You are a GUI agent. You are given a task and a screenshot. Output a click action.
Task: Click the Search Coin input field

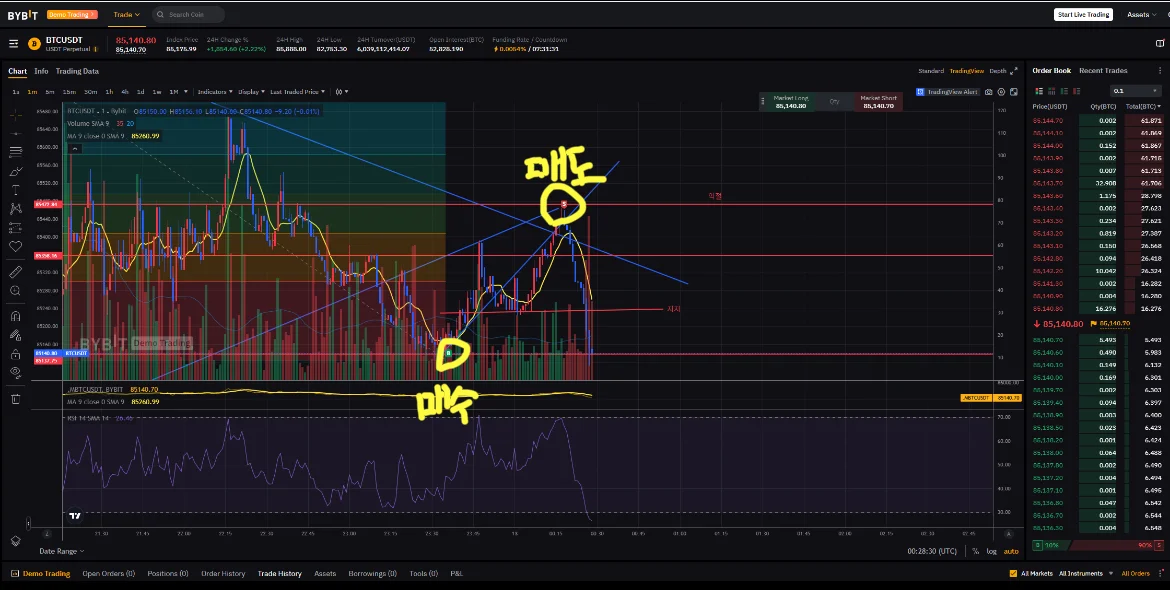pos(188,14)
